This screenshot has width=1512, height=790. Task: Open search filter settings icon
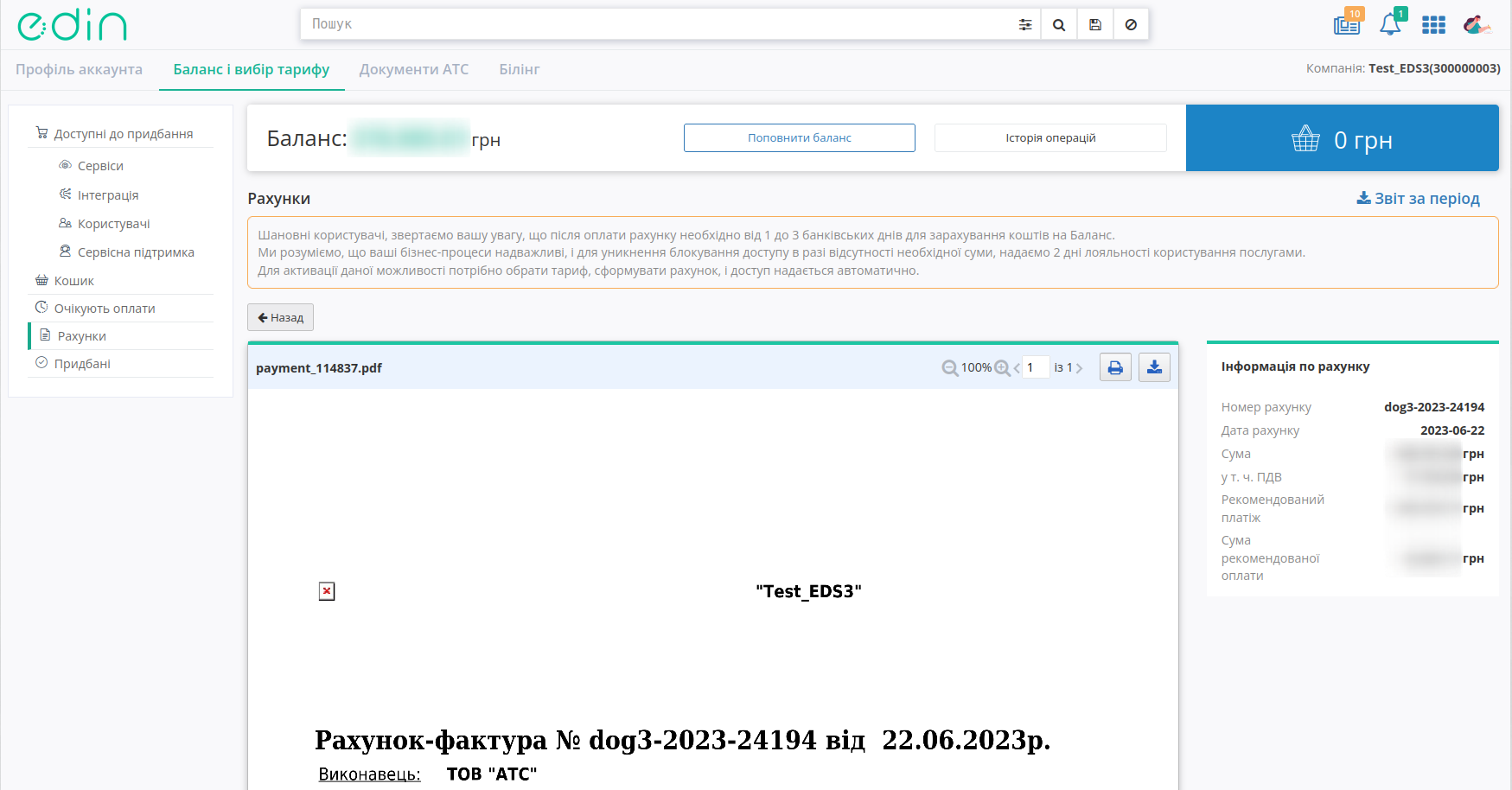(x=1025, y=24)
